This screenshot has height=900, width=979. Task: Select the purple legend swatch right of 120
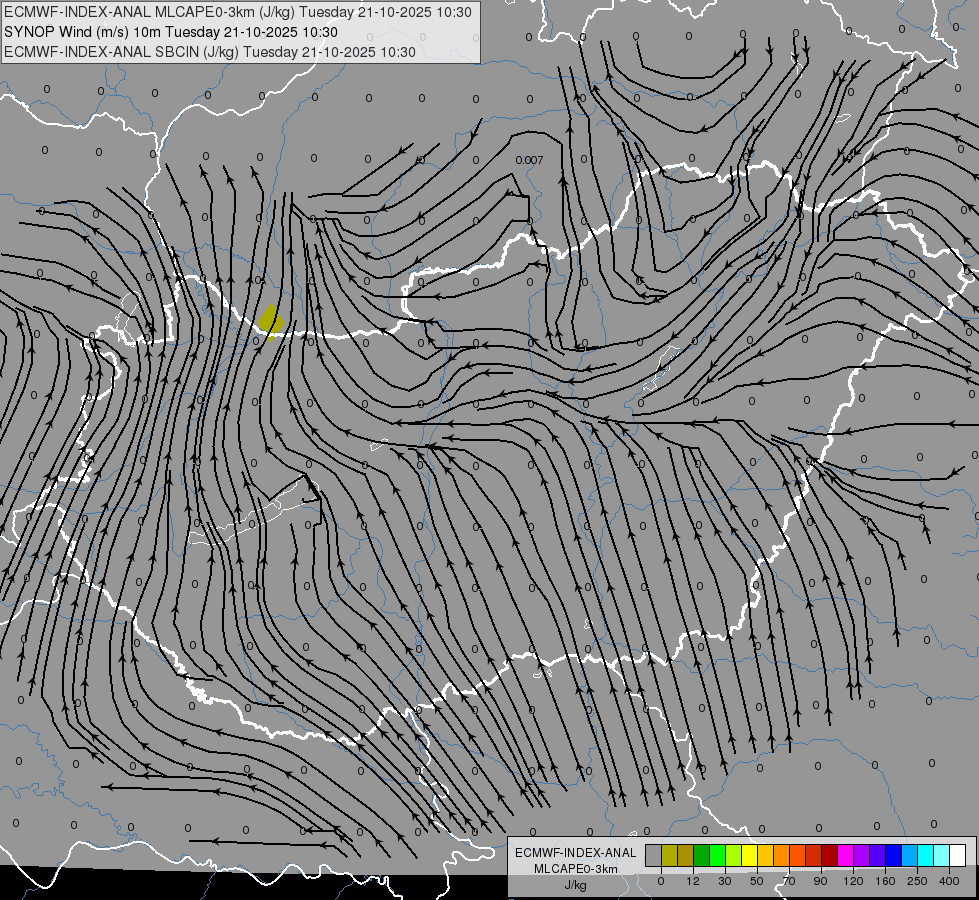[x=862, y=855]
